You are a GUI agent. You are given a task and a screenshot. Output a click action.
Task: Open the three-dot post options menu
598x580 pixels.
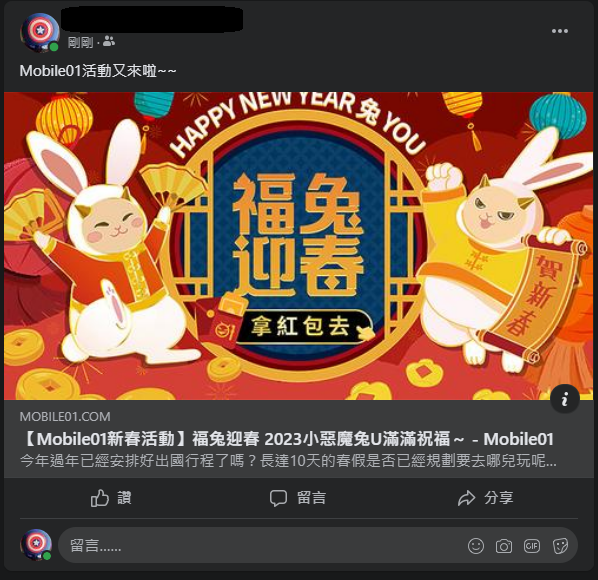pos(559,31)
